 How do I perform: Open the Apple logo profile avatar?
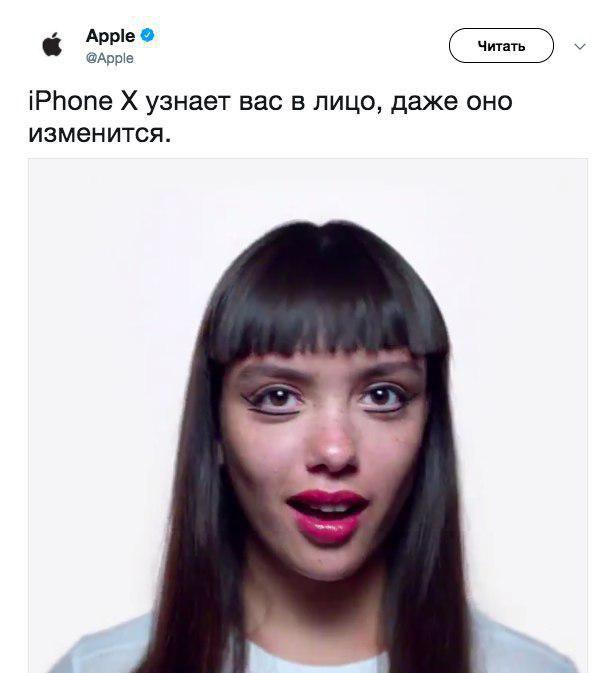click(52, 44)
